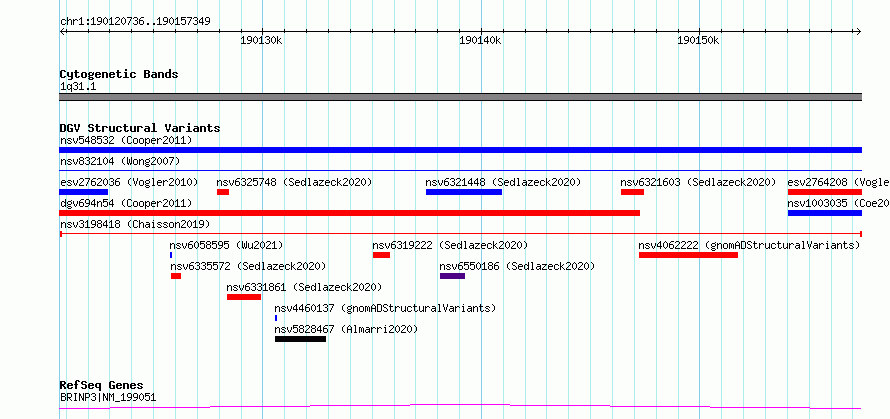Select the dgv694n54 (Cooper2011) long red bar
Viewport: 890px width, 419px height.
coord(350,213)
